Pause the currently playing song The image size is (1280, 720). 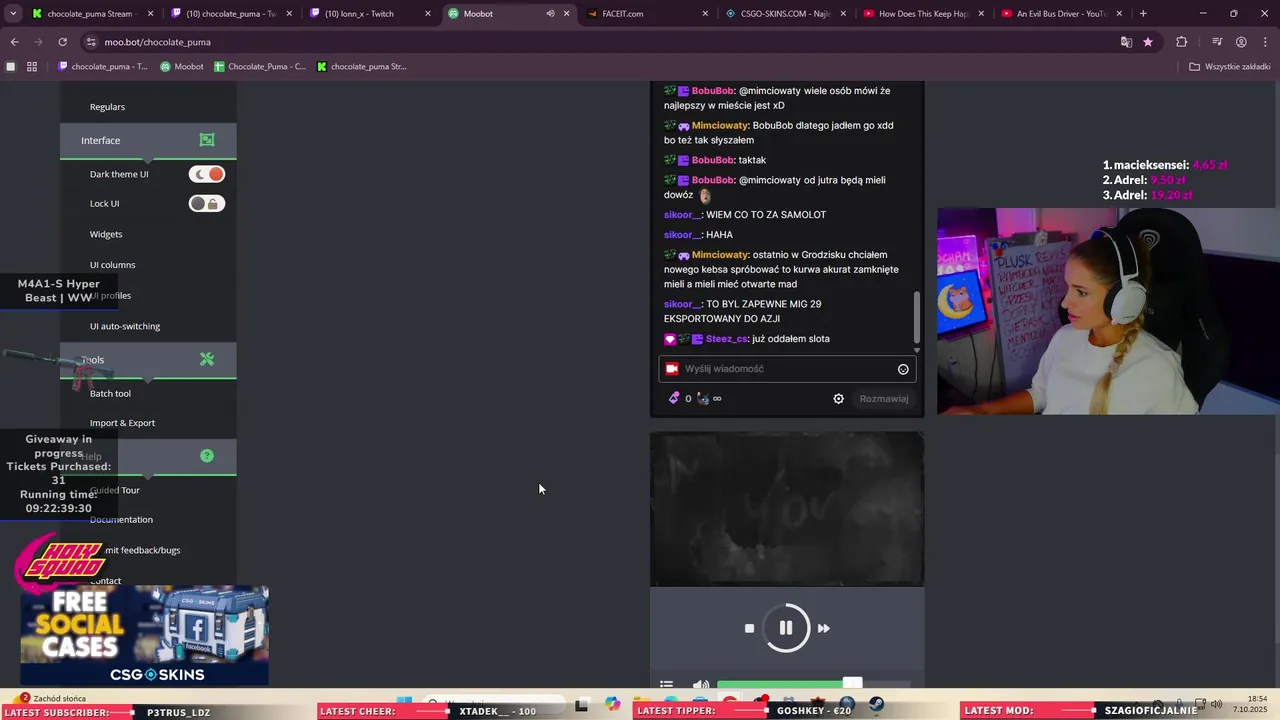coord(786,628)
